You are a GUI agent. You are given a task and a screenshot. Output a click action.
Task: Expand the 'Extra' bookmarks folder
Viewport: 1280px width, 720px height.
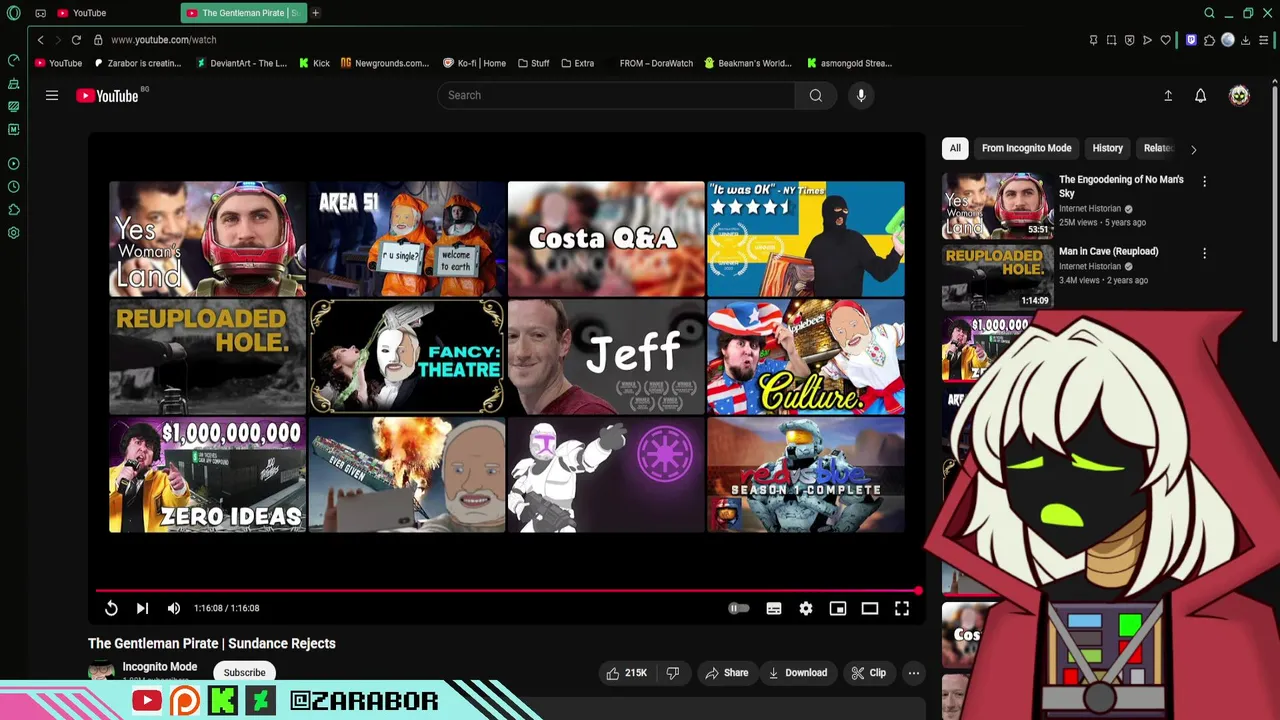578,63
